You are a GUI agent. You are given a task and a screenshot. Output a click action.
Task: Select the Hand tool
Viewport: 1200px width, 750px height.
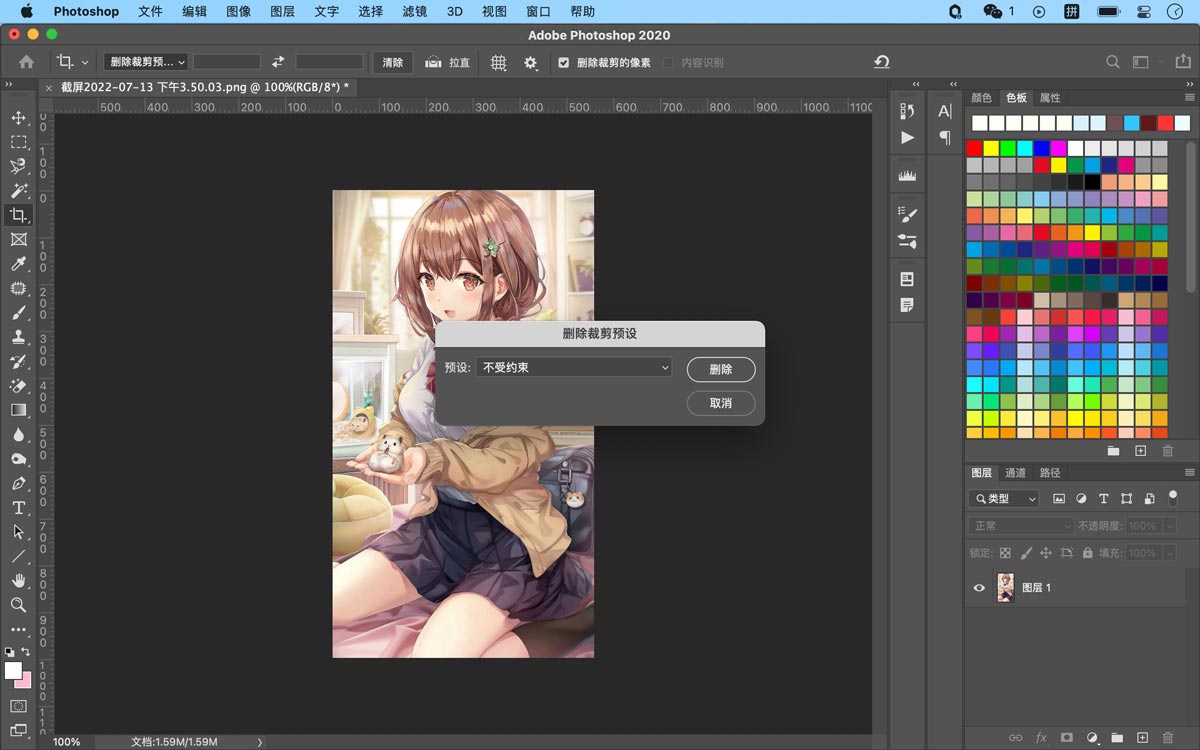pyautogui.click(x=18, y=581)
